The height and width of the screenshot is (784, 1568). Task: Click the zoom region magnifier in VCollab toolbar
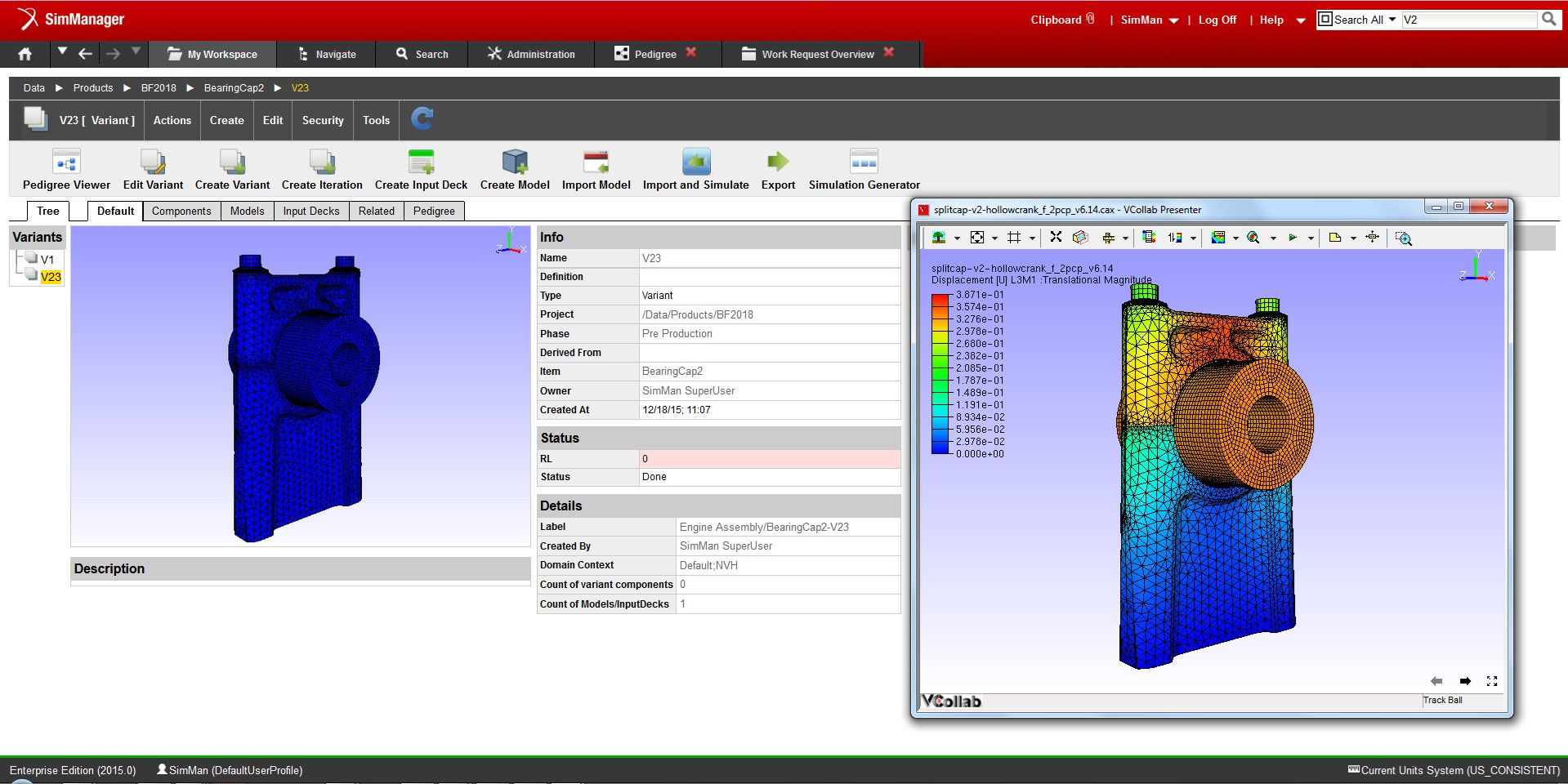click(x=1404, y=238)
